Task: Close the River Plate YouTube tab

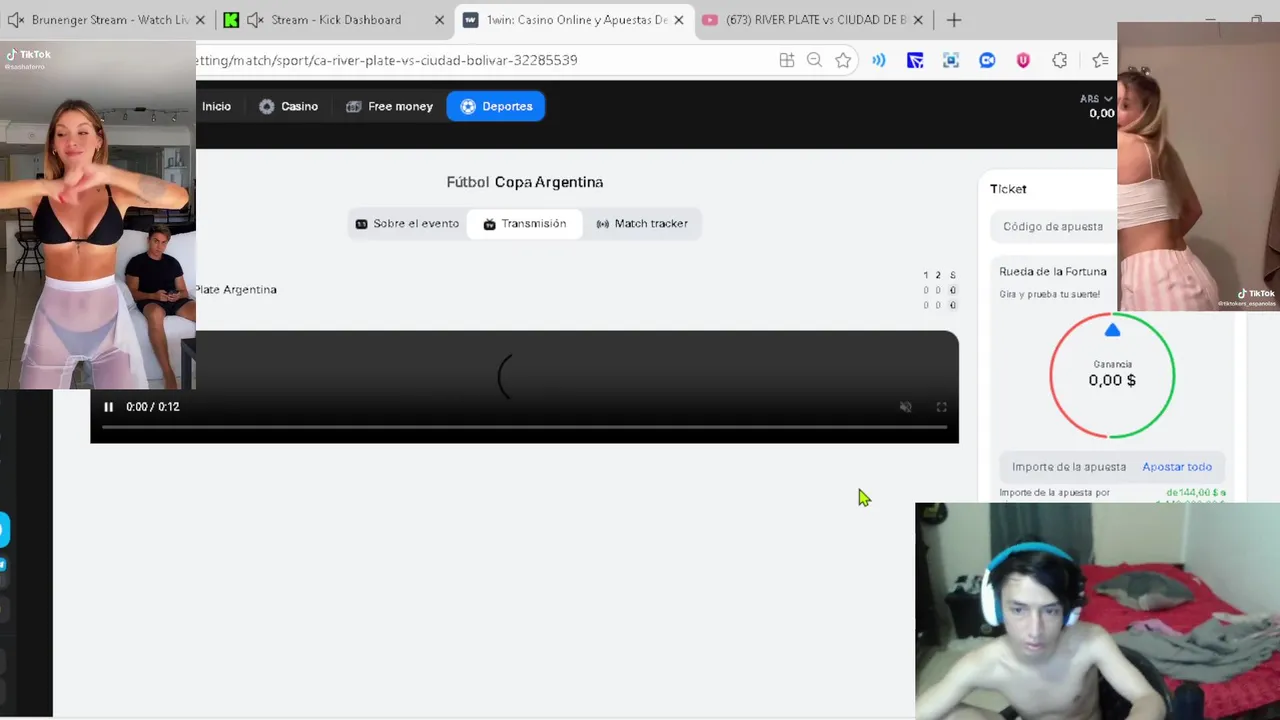Action: tap(919, 20)
